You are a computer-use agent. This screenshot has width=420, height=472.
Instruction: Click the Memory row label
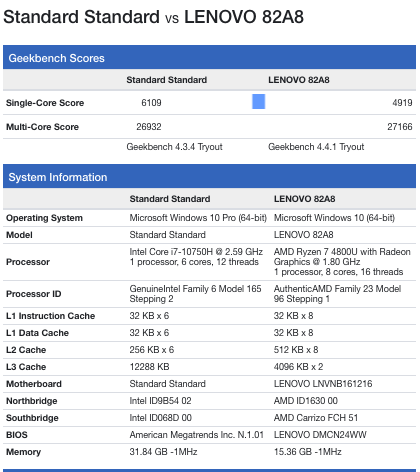pos(23,452)
